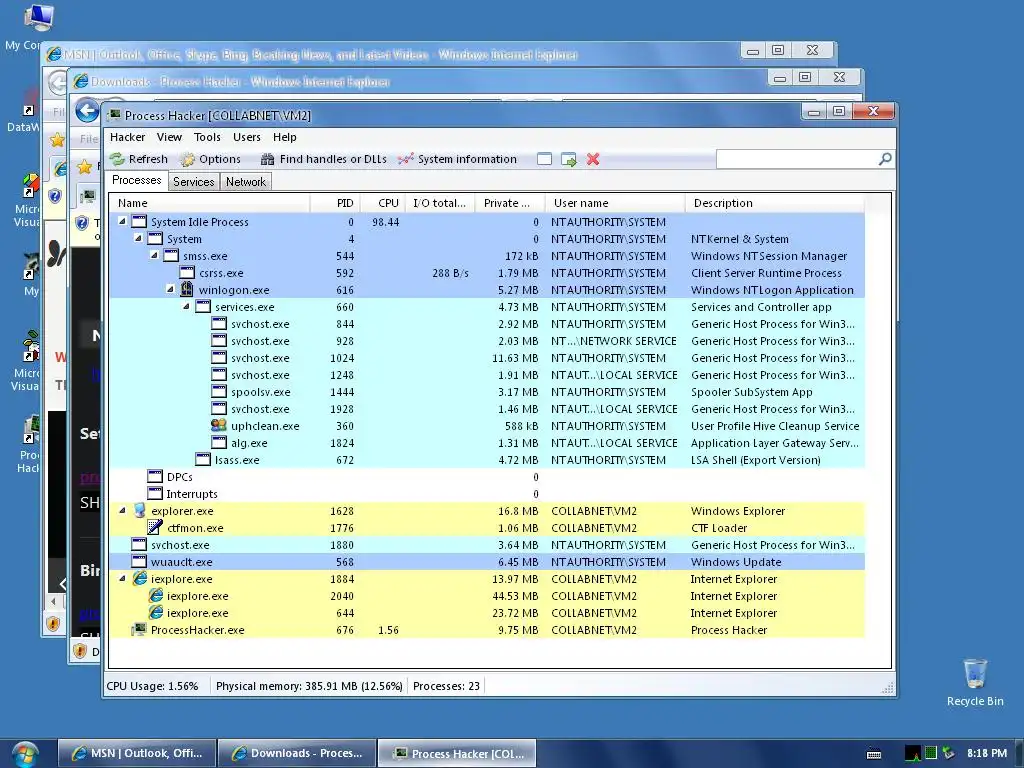Image resolution: width=1024 pixels, height=768 pixels.
Task: Click the find window toolbar icon
Action: pyautogui.click(x=544, y=159)
